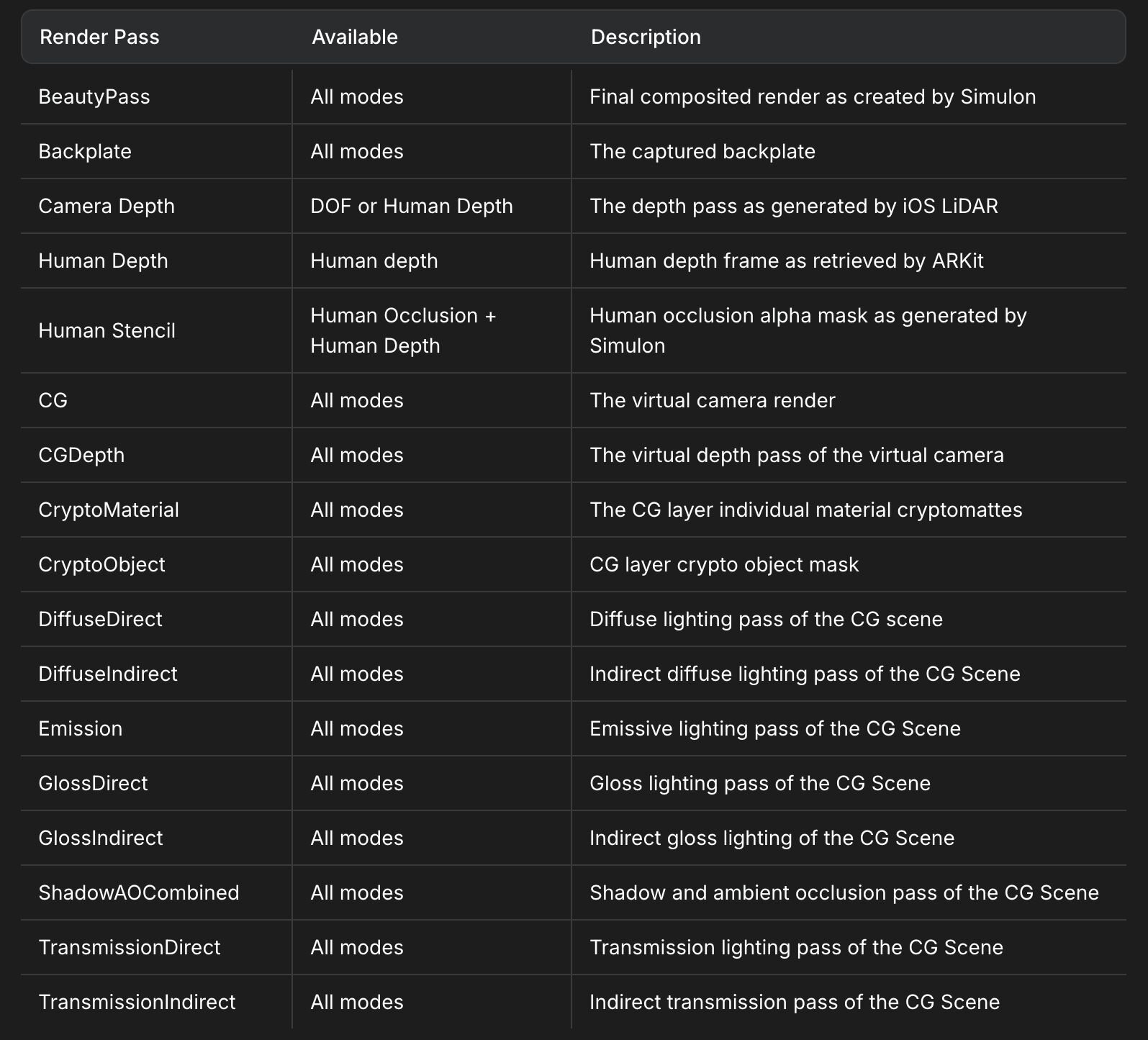
Task: Click the CGDepth render pass name
Action: point(81,456)
